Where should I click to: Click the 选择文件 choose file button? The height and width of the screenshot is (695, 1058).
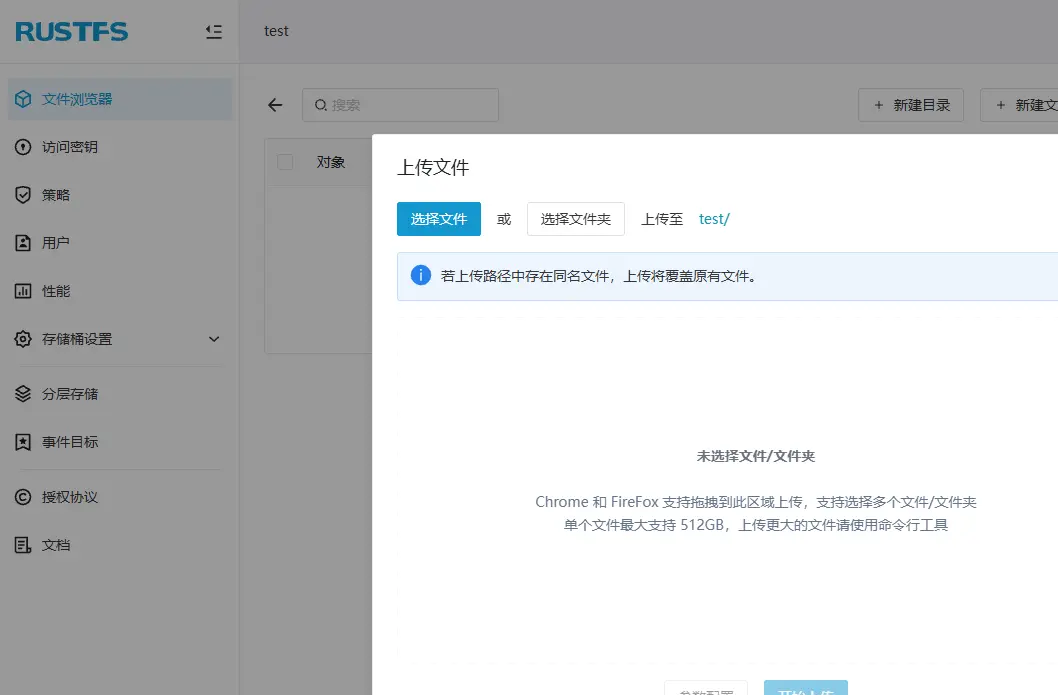pyautogui.click(x=438, y=218)
